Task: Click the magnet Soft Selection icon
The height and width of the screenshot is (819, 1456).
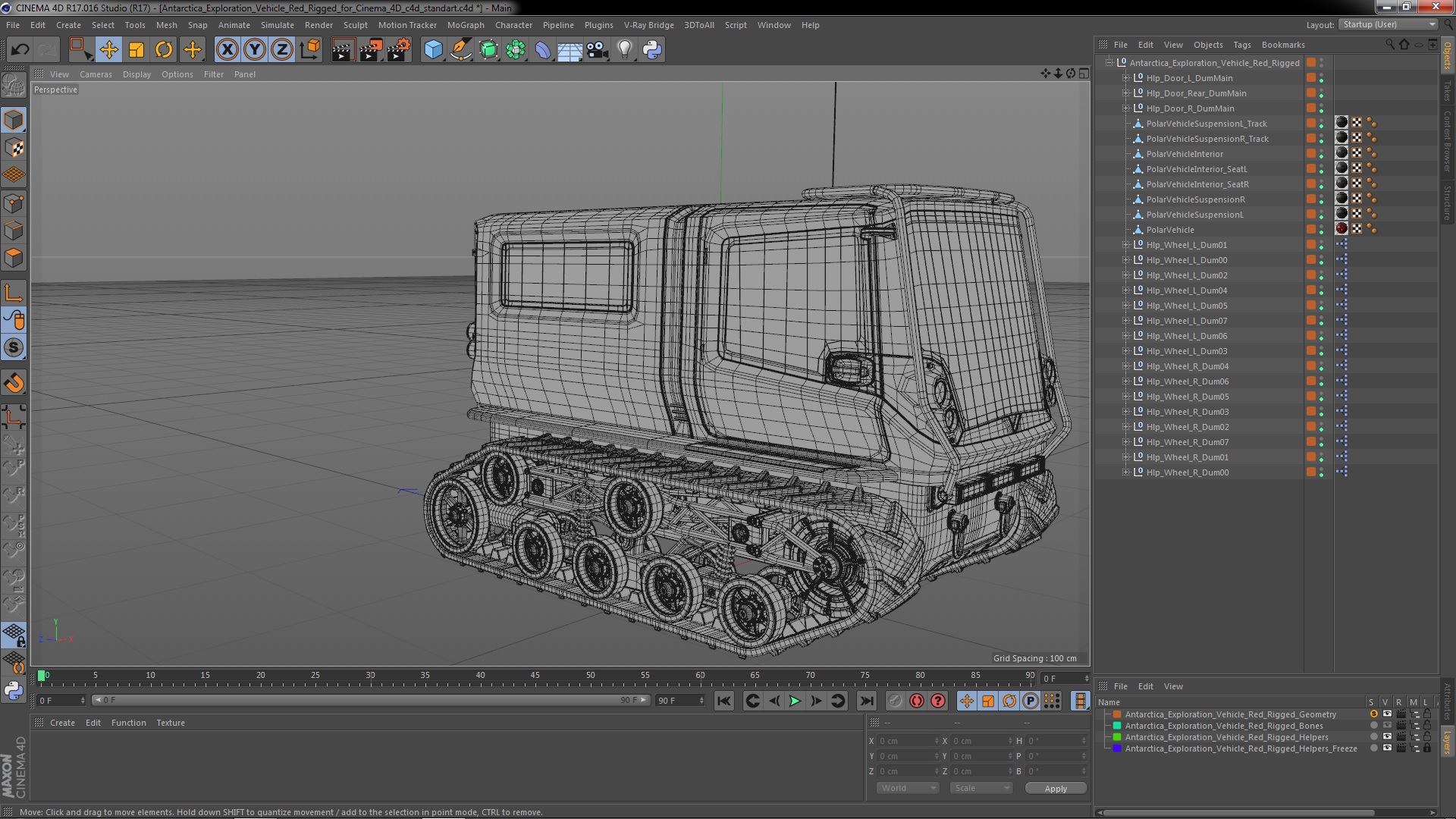Action: coord(14,383)
